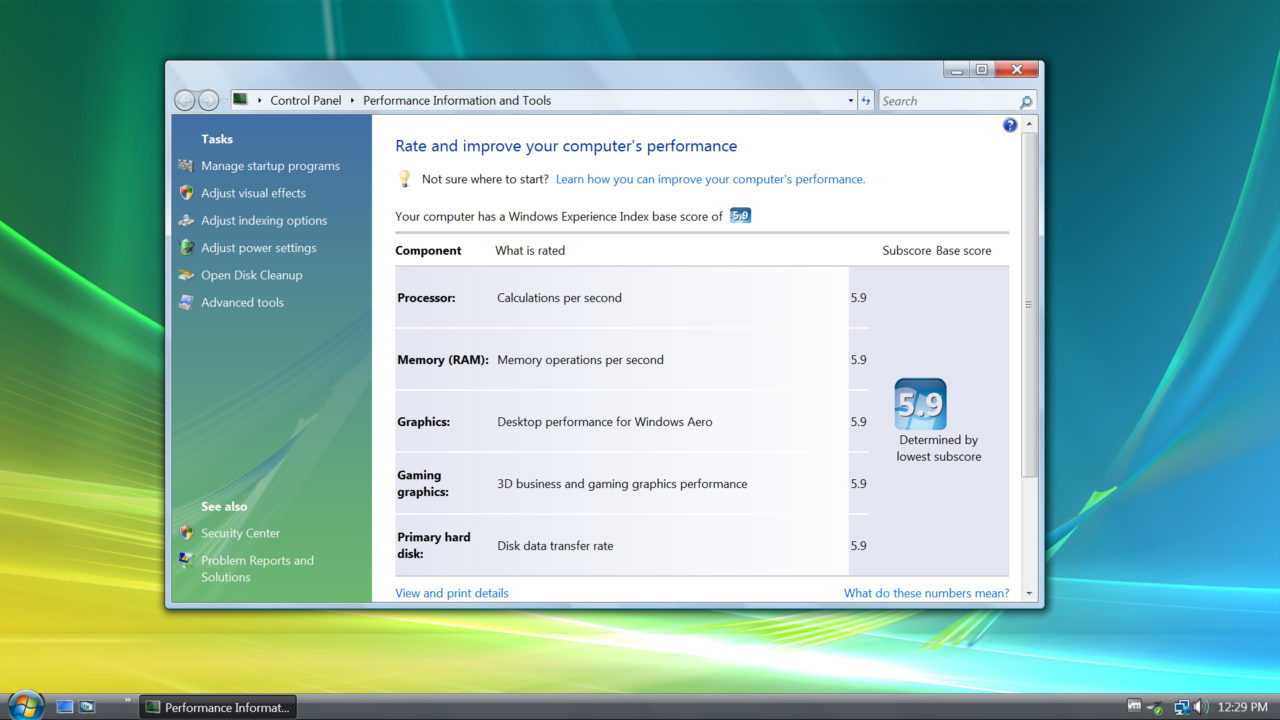Click the Adjust indexing options icon
The width and height of the screenshot is (1280, 720).
186,220
